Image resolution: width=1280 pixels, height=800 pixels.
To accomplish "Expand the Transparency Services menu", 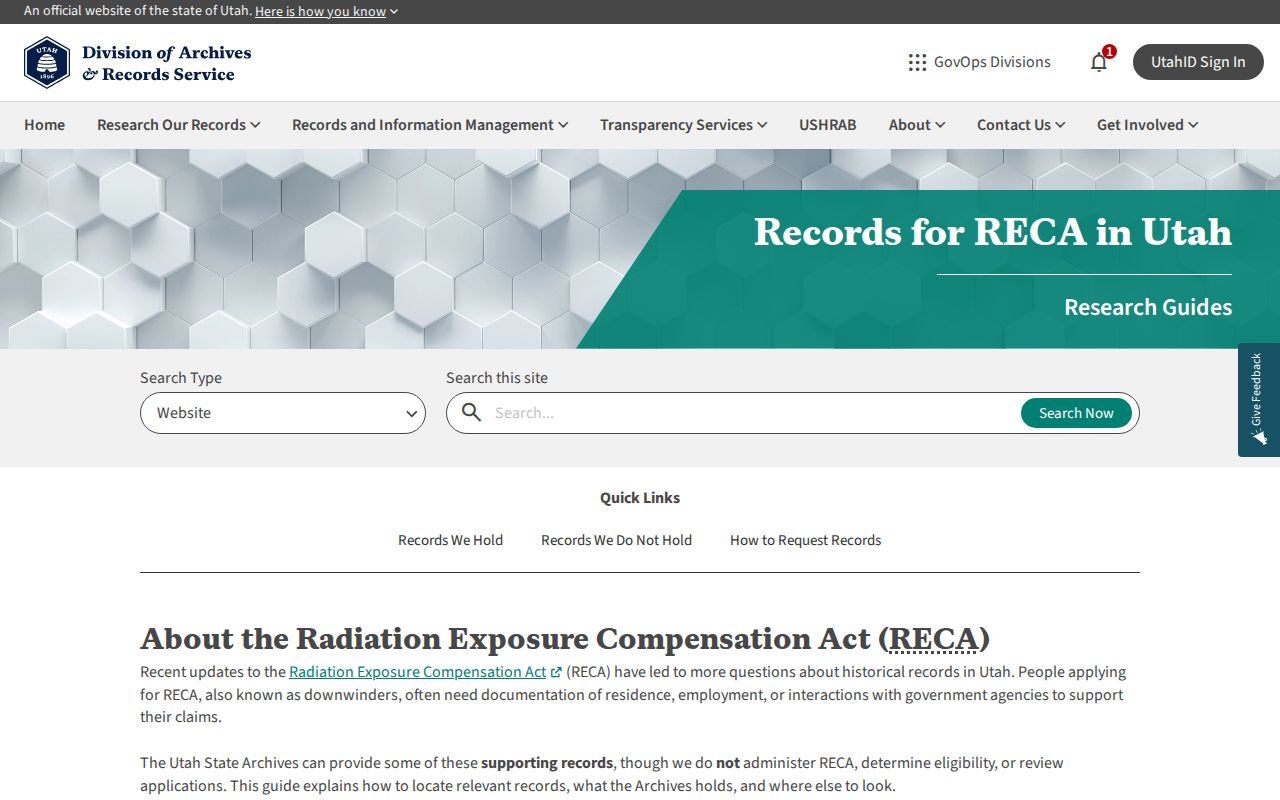I will (x=684, y=125).
